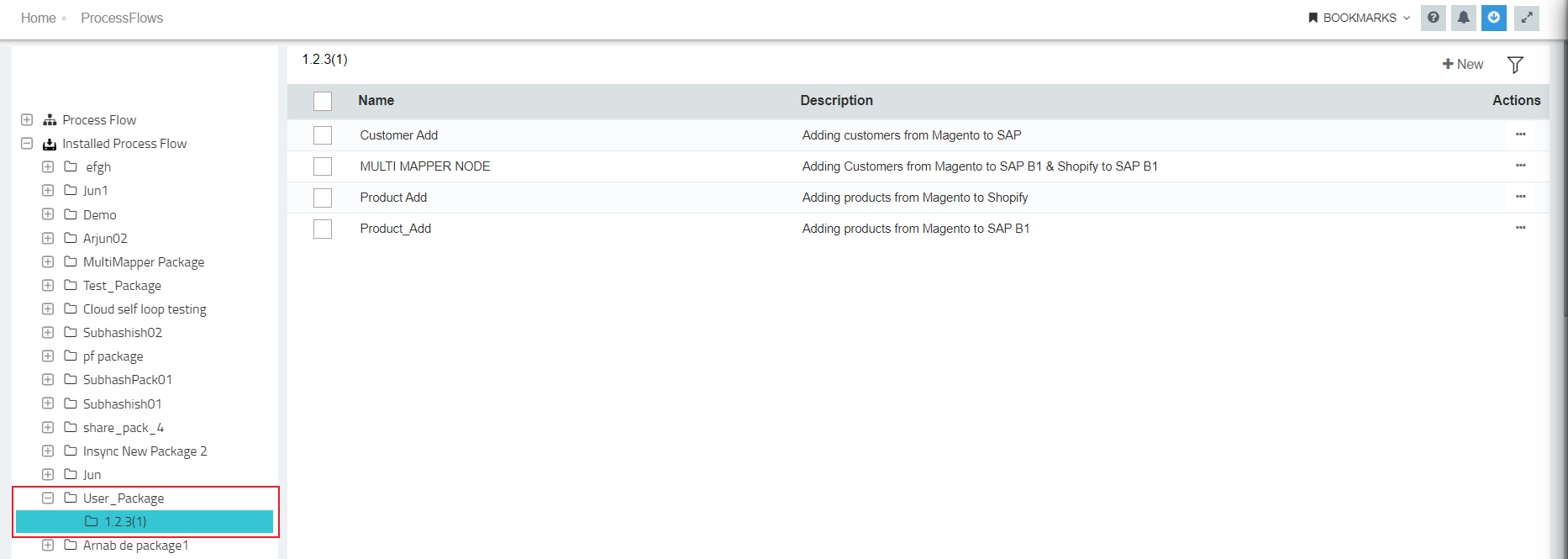Click the blue download icon in header
Image resolution: width=1568 pixels, height=559 pixels.
coord(1494,18)
